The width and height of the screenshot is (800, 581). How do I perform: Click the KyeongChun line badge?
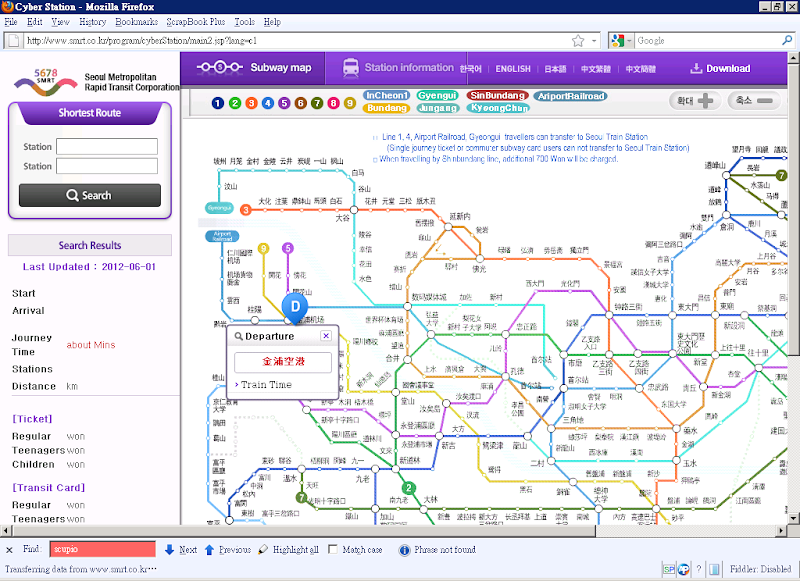point(499,108)
